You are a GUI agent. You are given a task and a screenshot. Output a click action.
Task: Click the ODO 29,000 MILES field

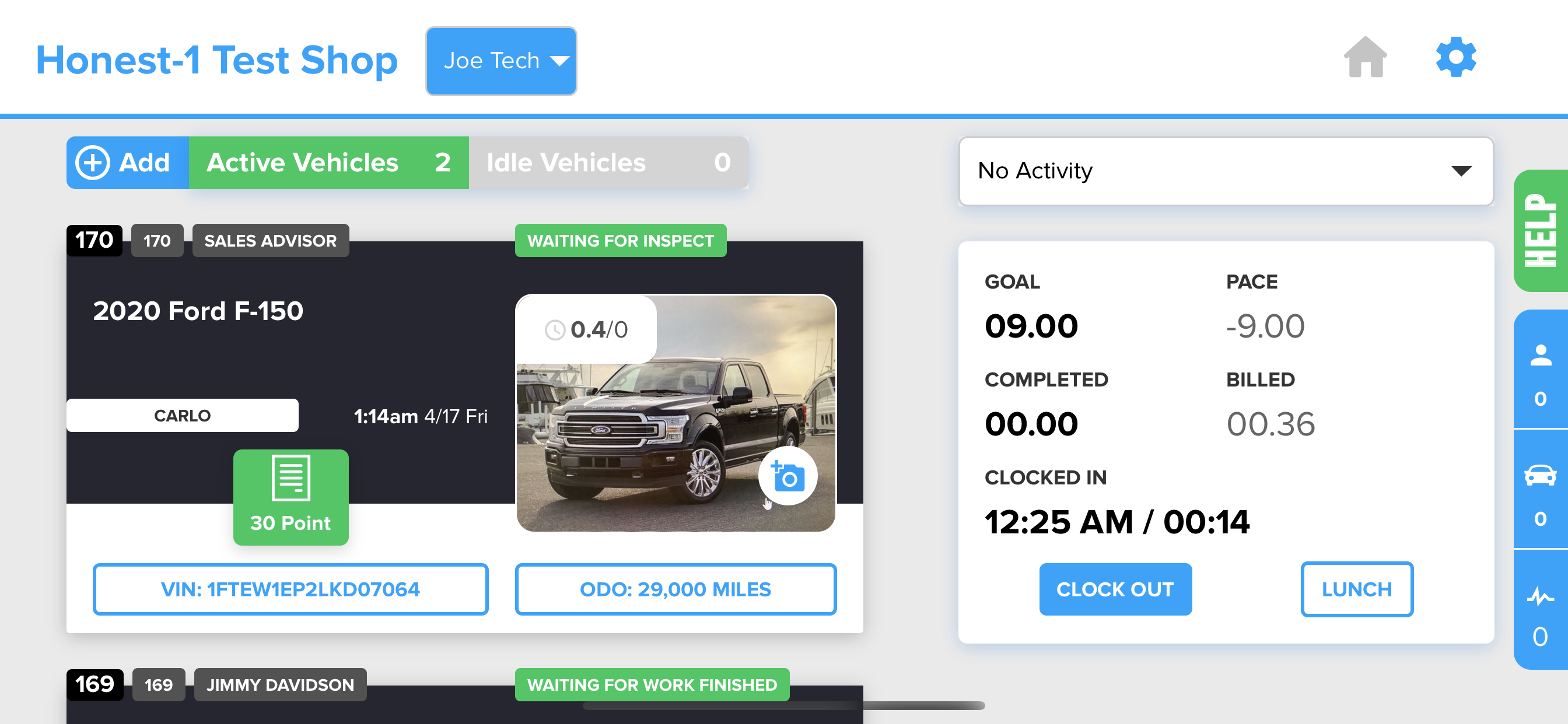point(675,589)
